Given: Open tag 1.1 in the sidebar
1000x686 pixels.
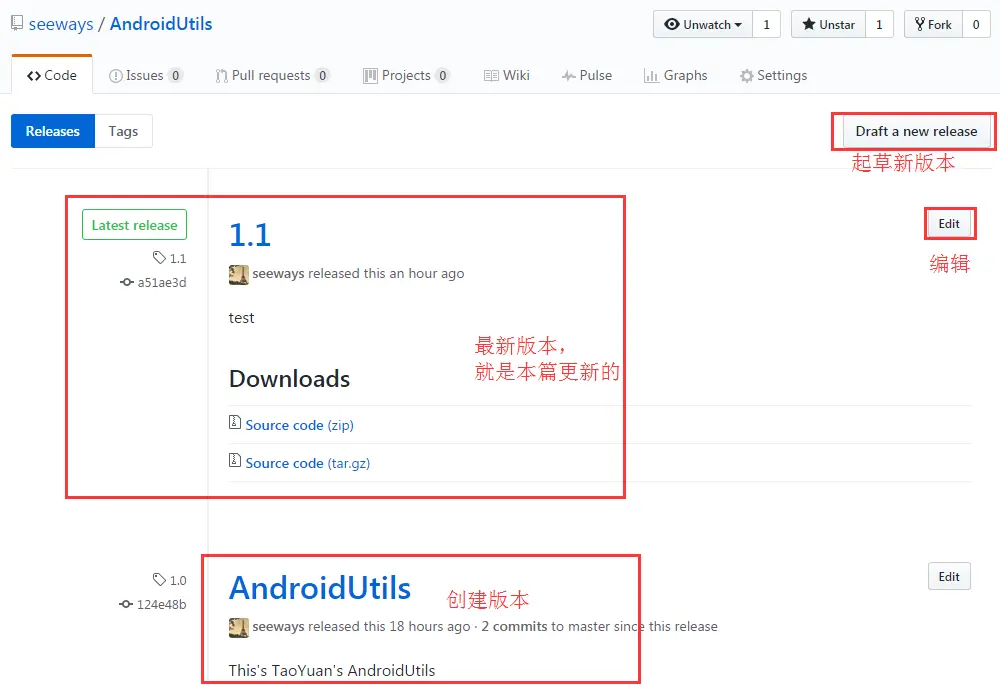Looking at the screenshot, I should point(178,258).
